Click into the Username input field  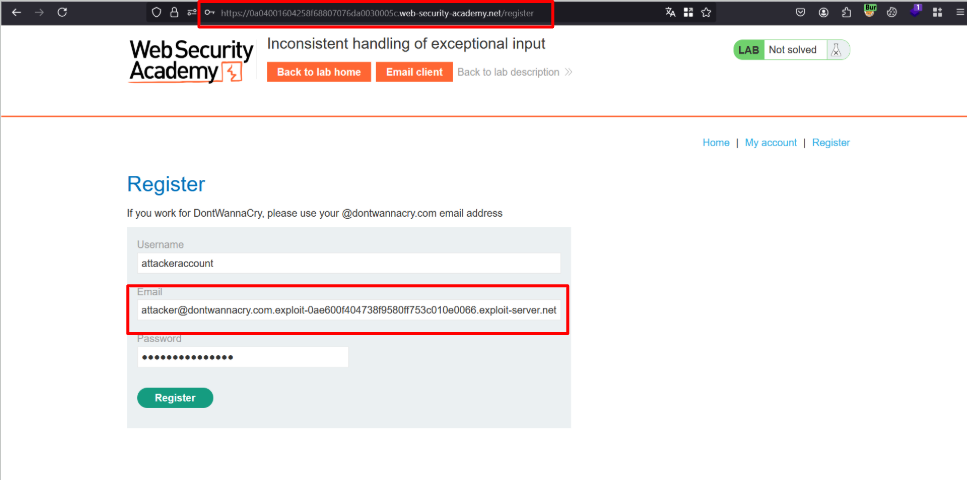348,263
